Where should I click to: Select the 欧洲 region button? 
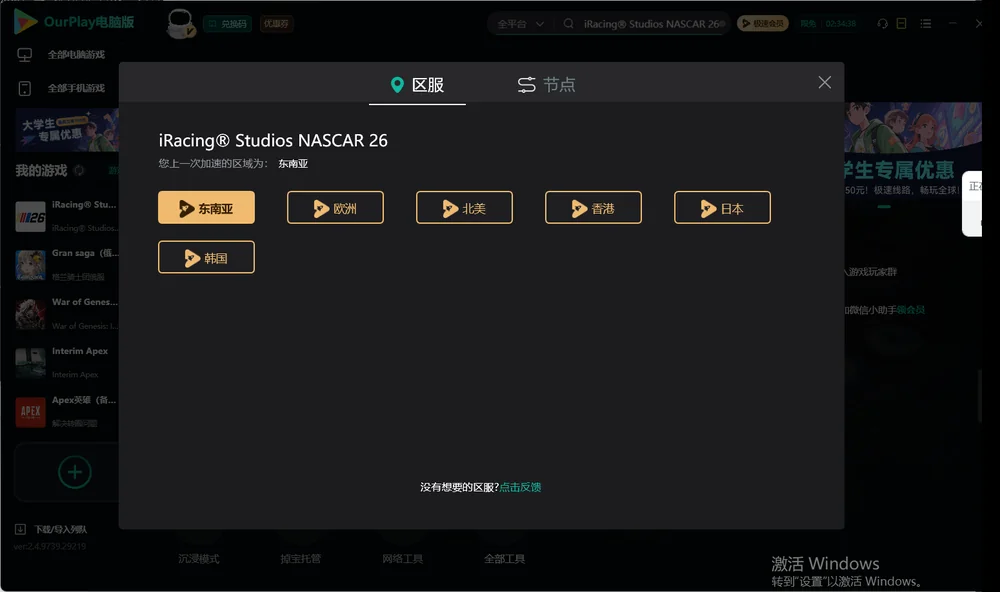tap(335, 207)
